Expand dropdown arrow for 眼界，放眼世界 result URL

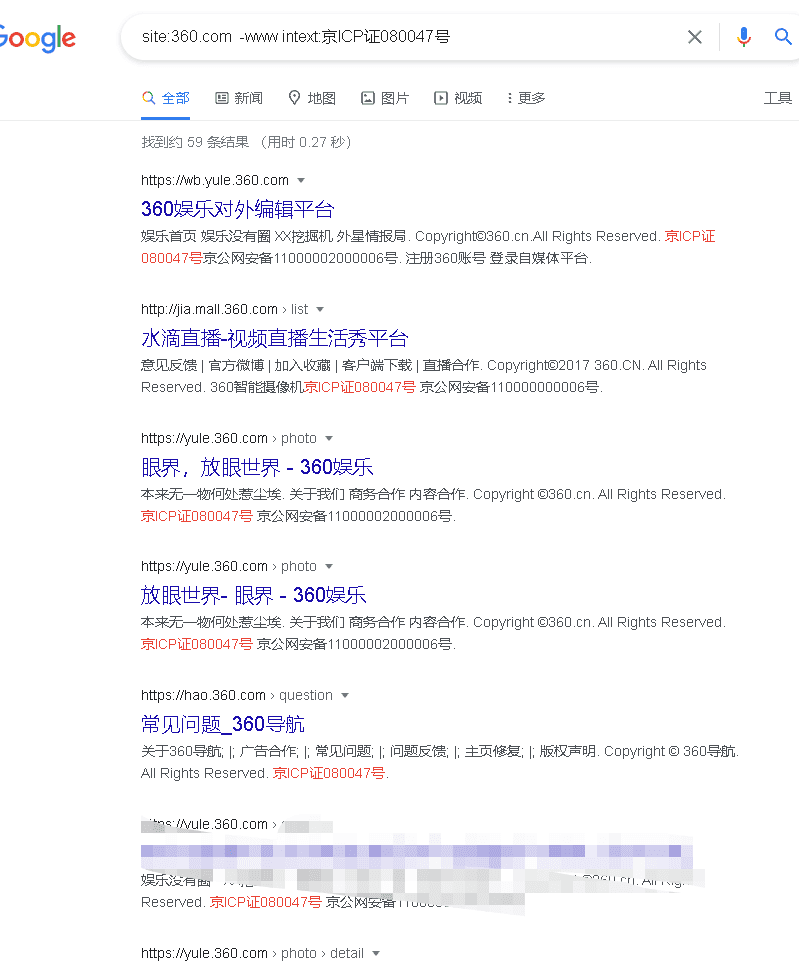pos(329,438)
